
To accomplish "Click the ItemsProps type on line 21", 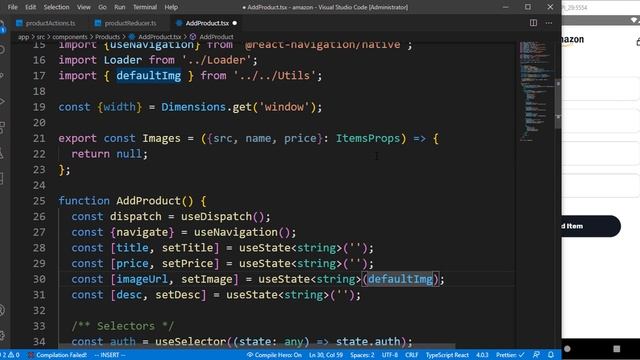I will [368, 138].
